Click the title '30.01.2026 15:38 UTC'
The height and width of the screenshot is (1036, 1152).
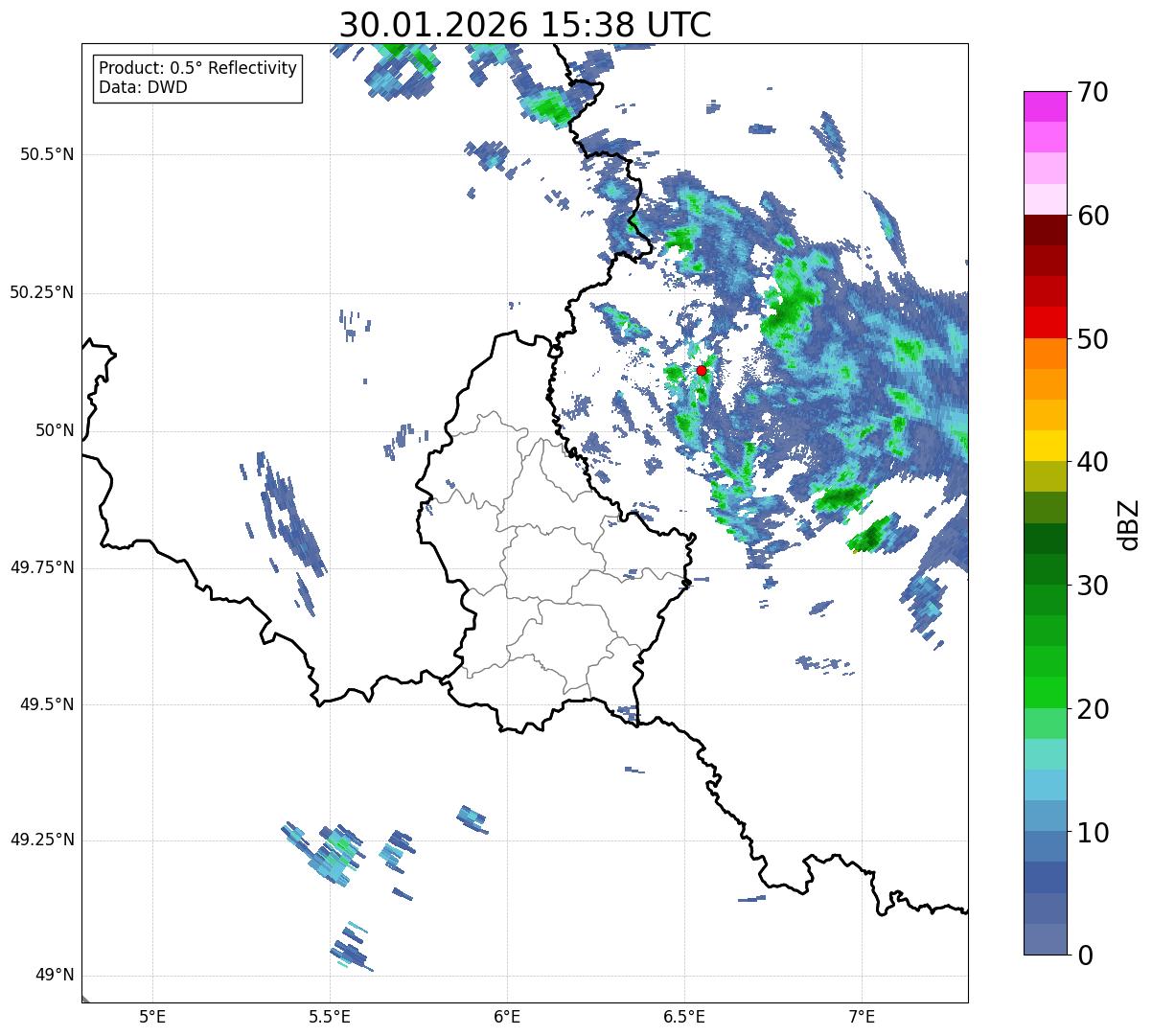pos(525,25)
